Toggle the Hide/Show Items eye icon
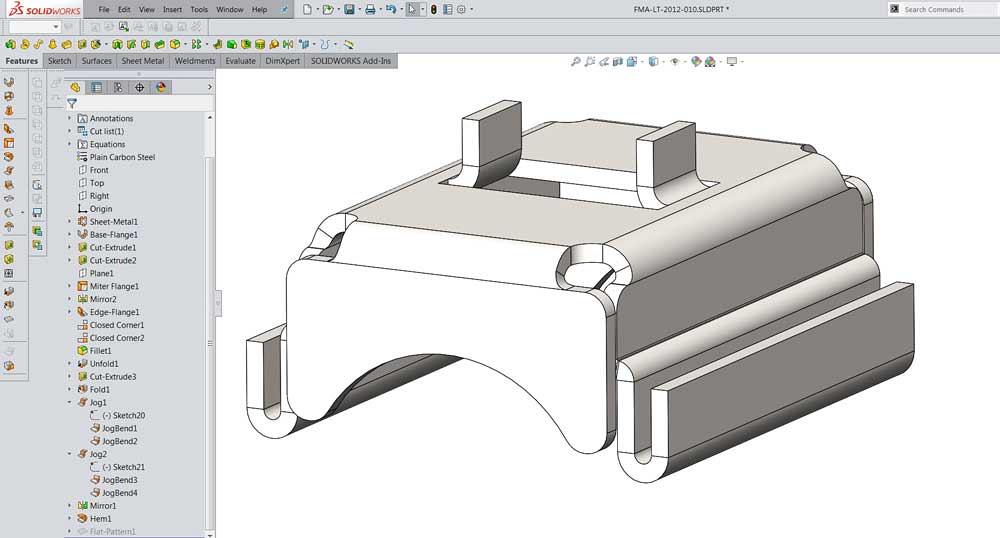The width and height of the screenshot is (1000, 538). 675,62
